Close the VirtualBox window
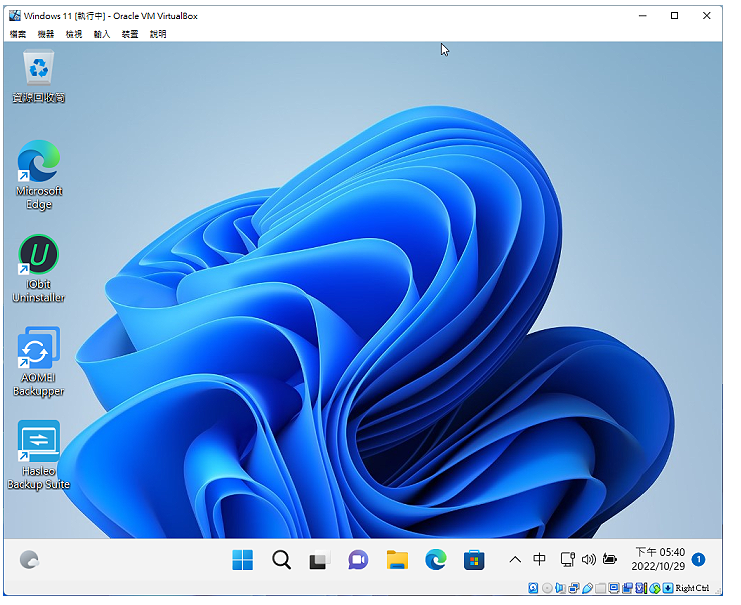Viewport: 741px width, 605px height. coord(707,16)
